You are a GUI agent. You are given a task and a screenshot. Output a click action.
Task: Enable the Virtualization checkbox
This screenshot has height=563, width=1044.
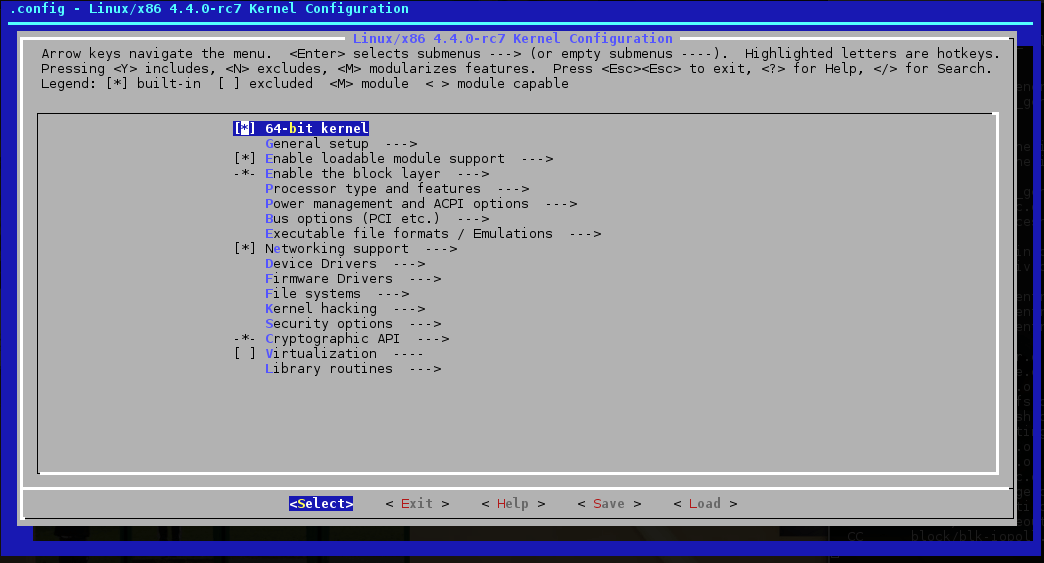click(x=244, y=353)
